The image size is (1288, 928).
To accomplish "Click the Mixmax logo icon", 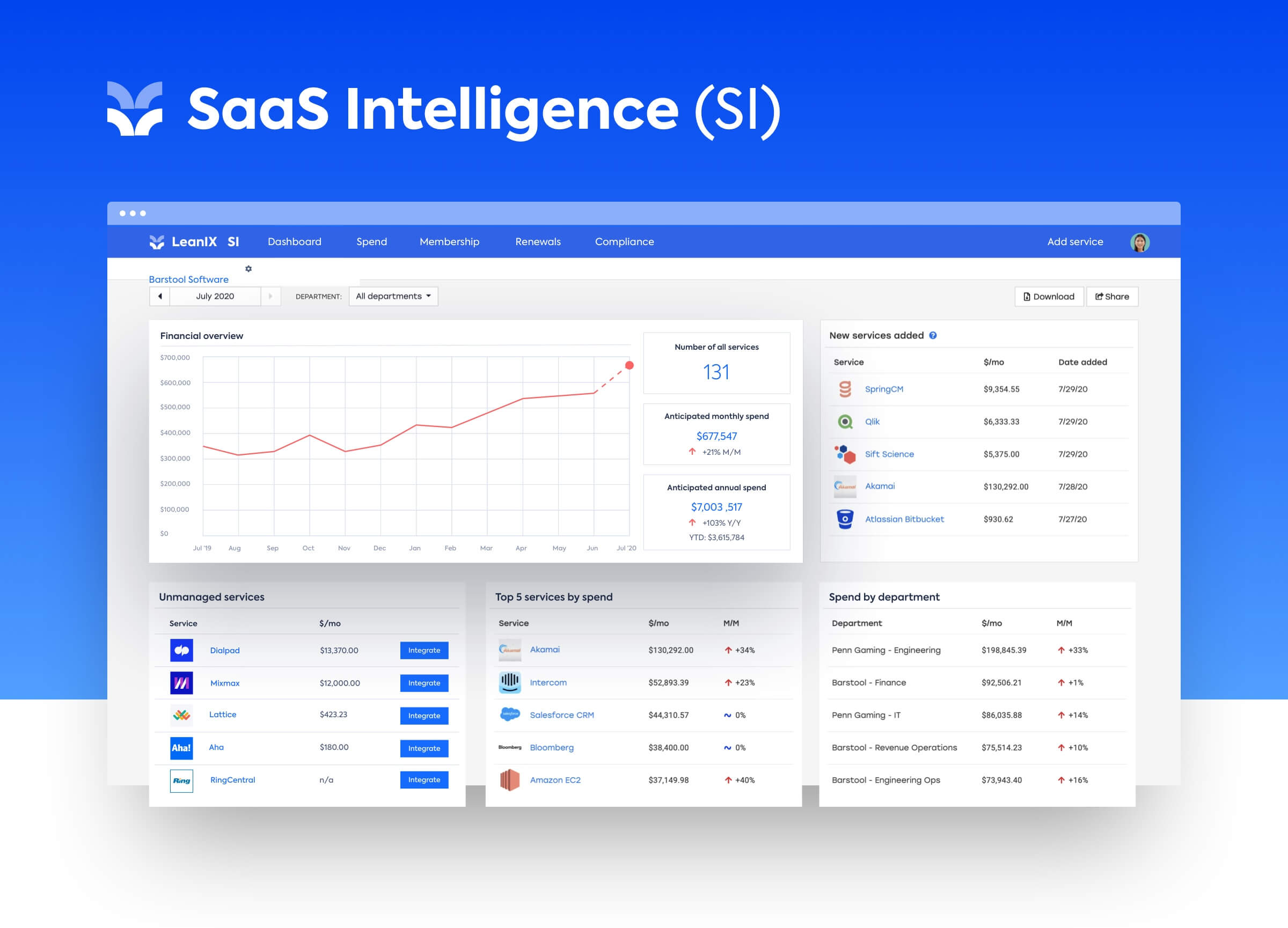I will click(x=182, y=683).
